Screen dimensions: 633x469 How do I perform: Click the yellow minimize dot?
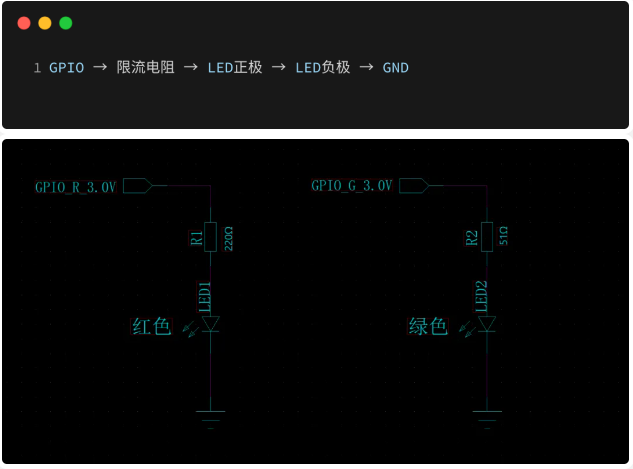[45, 23]
